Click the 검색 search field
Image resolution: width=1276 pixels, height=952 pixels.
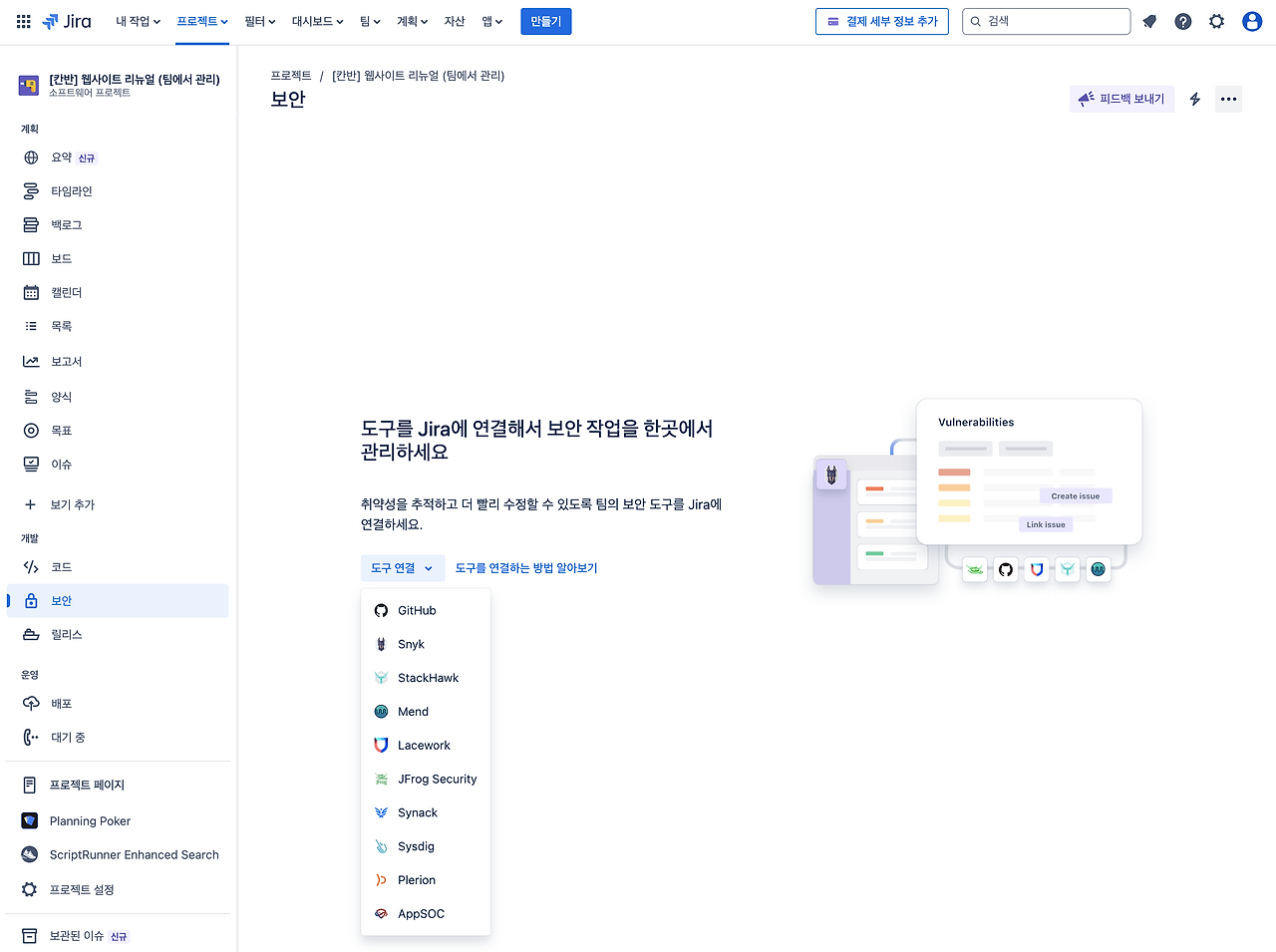1047,21
